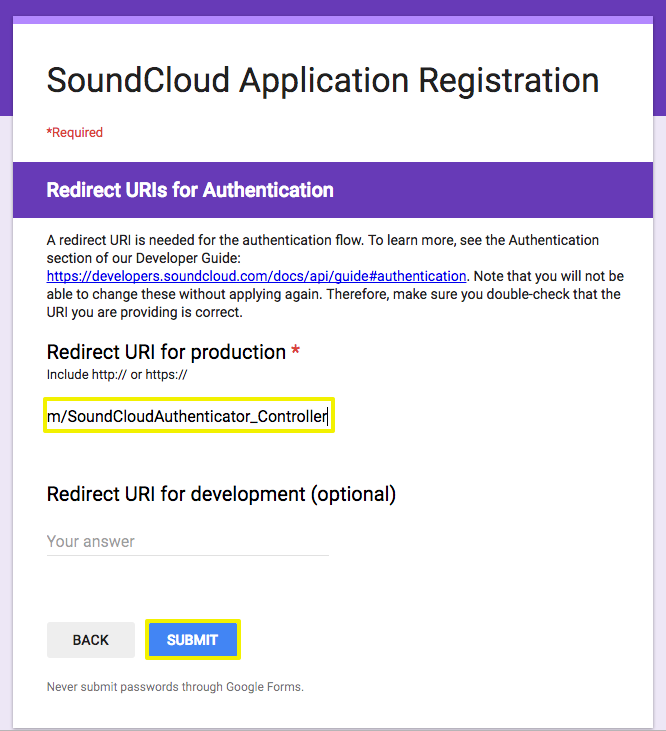Image resolution: width=666 pixels, height=731 pixels.
Task: Open the developers.soundcloud.com authentication guide link
Action: coord(256,276)
